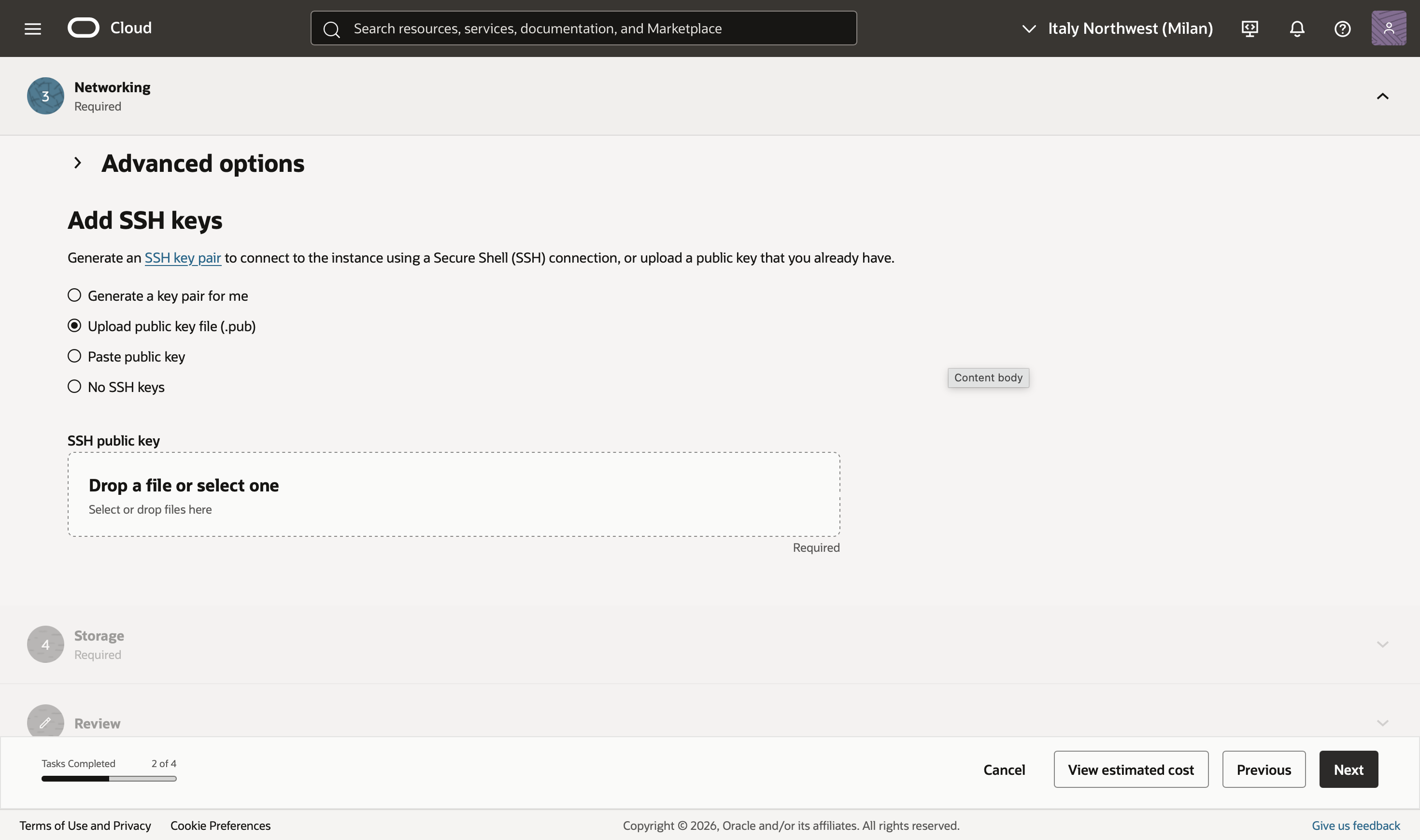The image size is (1420, 840).
Task: Open the SSH key pair link
Action: tap(182, 257)
